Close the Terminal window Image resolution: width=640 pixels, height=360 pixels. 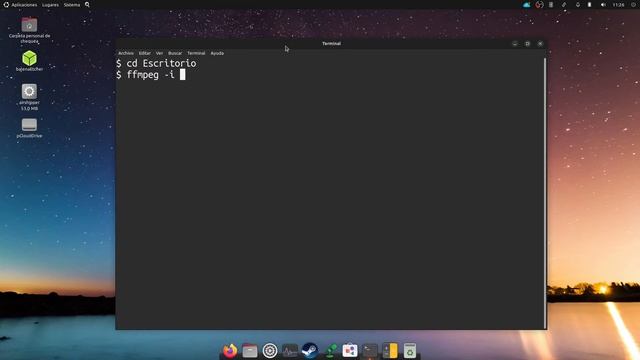click(x=540, y=44)
